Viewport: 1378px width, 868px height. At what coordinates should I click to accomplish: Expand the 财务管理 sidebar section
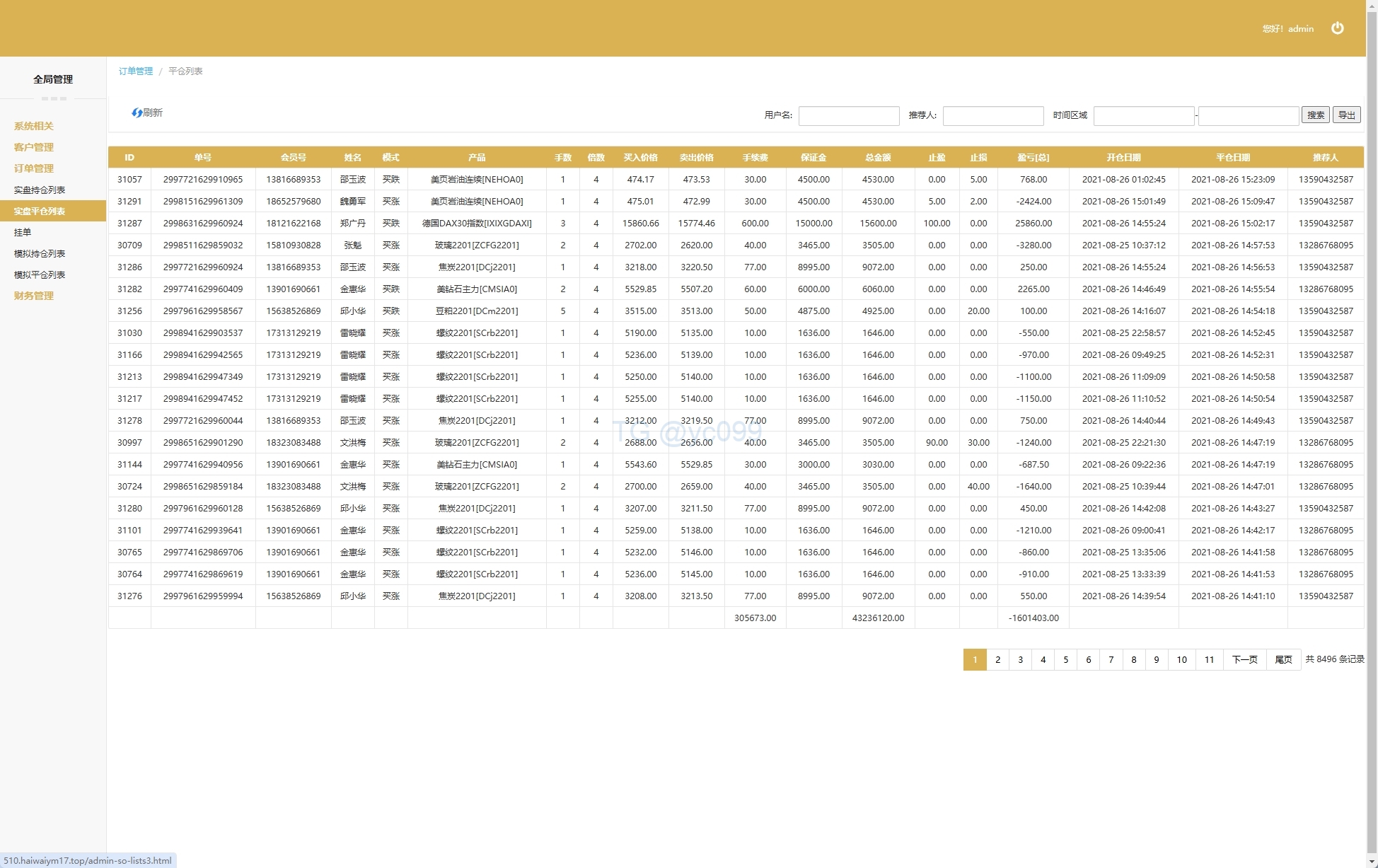click(x=34, y=296)
